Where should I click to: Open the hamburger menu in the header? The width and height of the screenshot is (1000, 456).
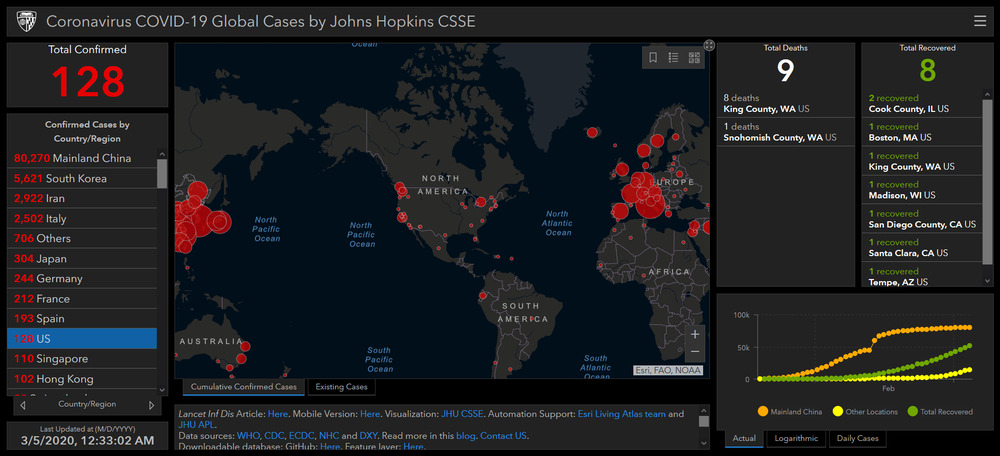coord(979,20)
